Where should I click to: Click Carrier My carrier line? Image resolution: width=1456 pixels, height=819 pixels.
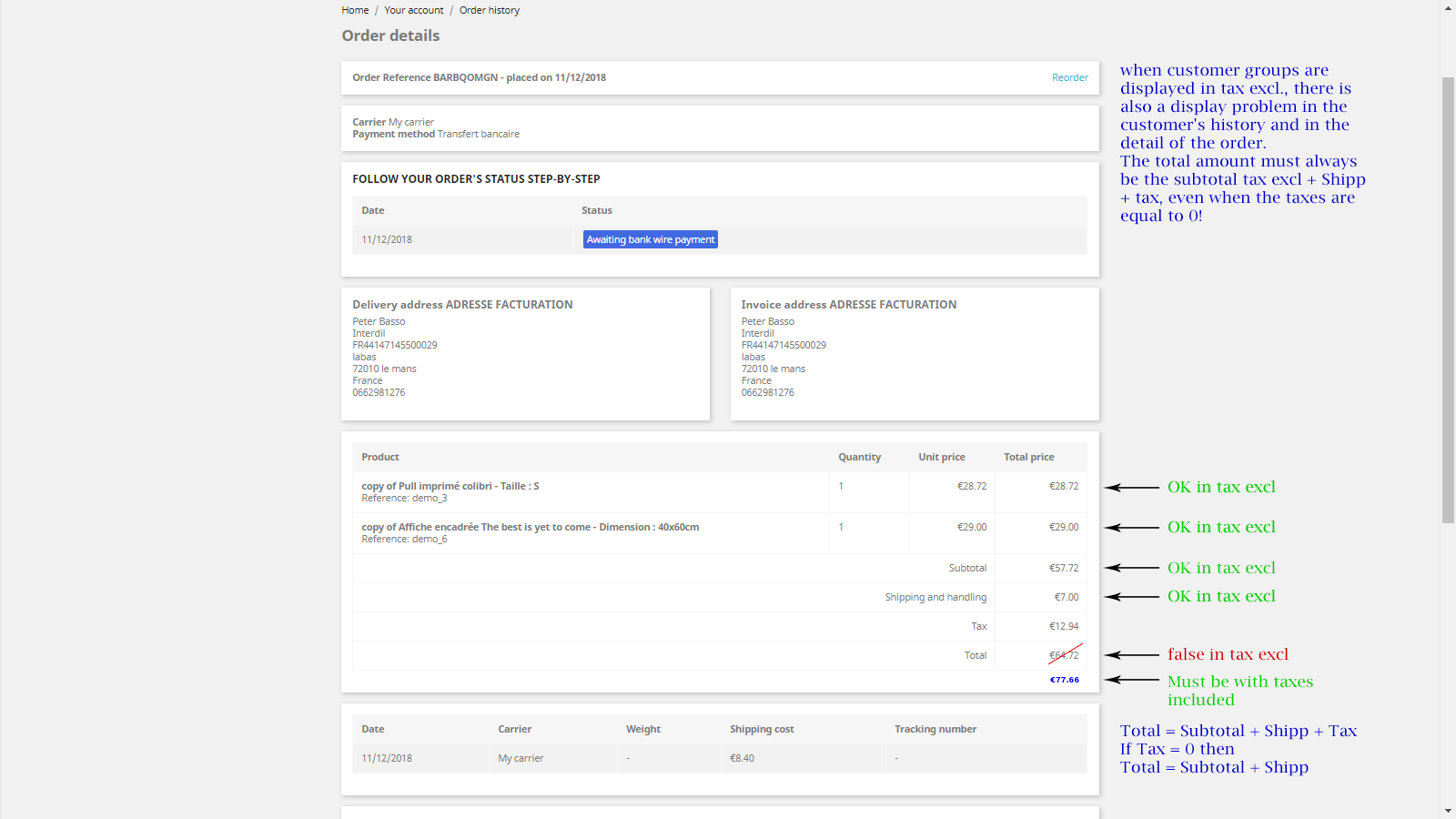click(x=393, y=122)
